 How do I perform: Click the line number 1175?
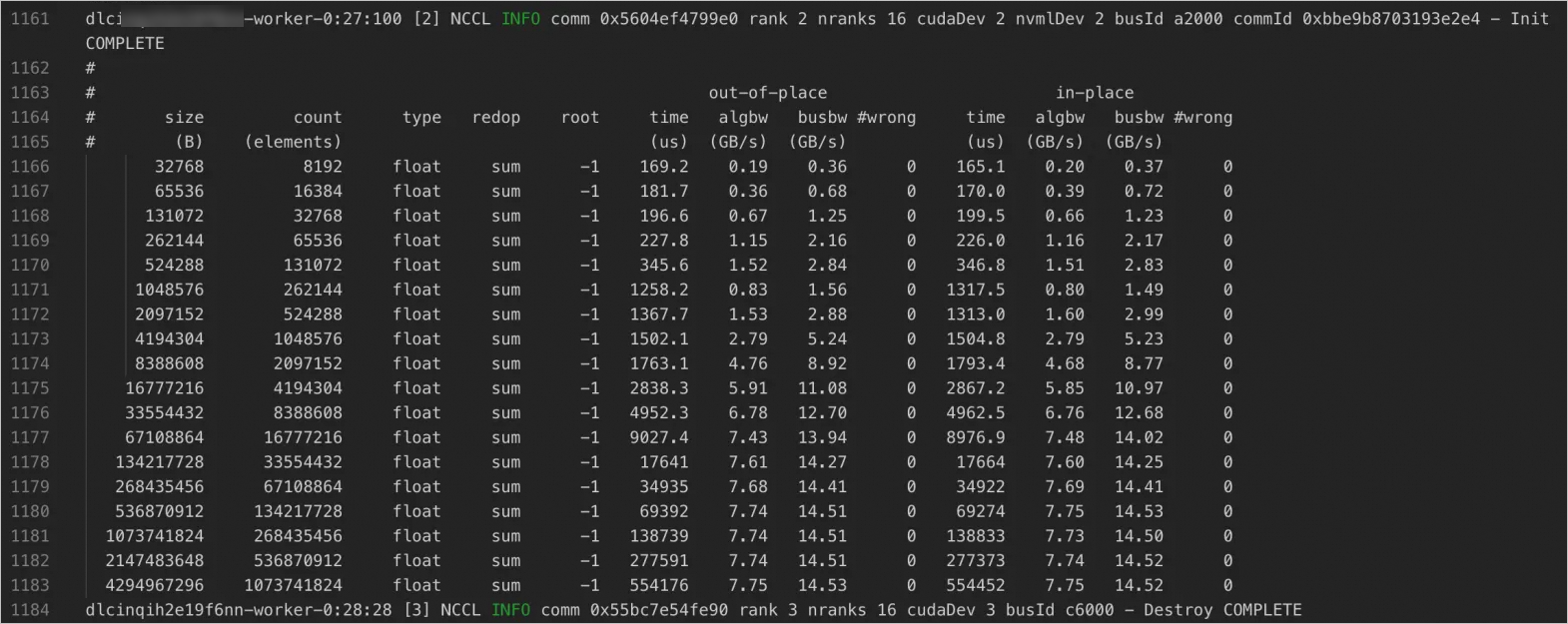(30, 388)
